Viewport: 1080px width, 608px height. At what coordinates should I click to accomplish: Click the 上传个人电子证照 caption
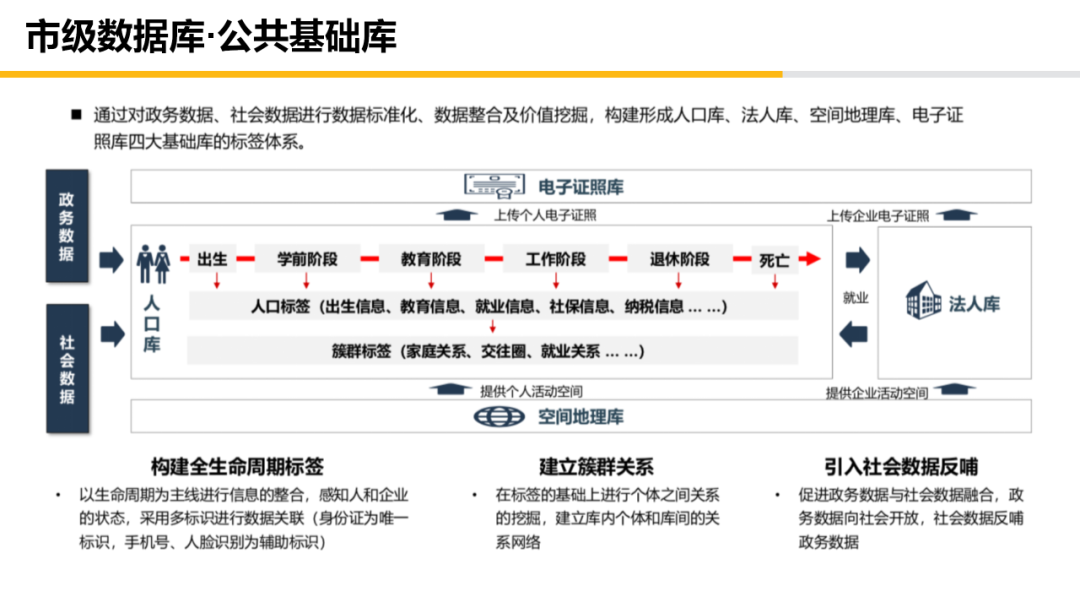545,216
